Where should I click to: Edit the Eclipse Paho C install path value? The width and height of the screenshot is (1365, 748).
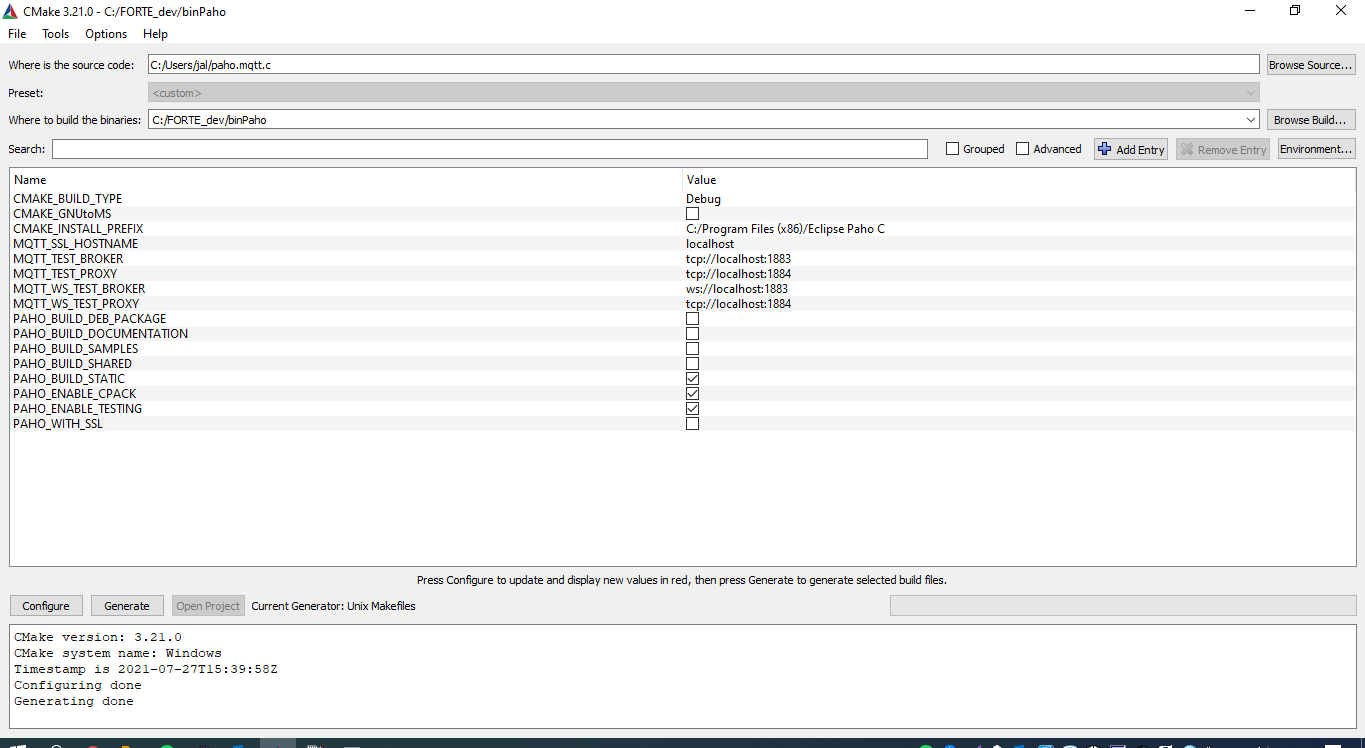tap(785, 229)
